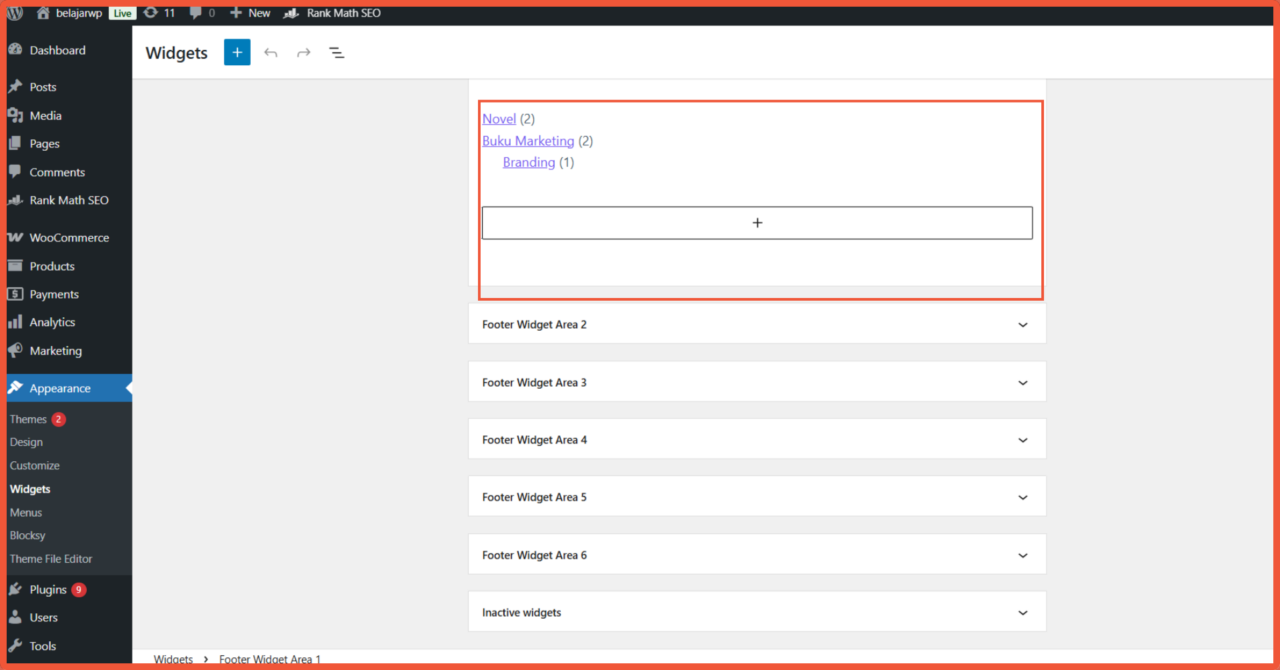Open the updates icon showing 11
This screenshot has width=1280, height=670.
[159, 13]
